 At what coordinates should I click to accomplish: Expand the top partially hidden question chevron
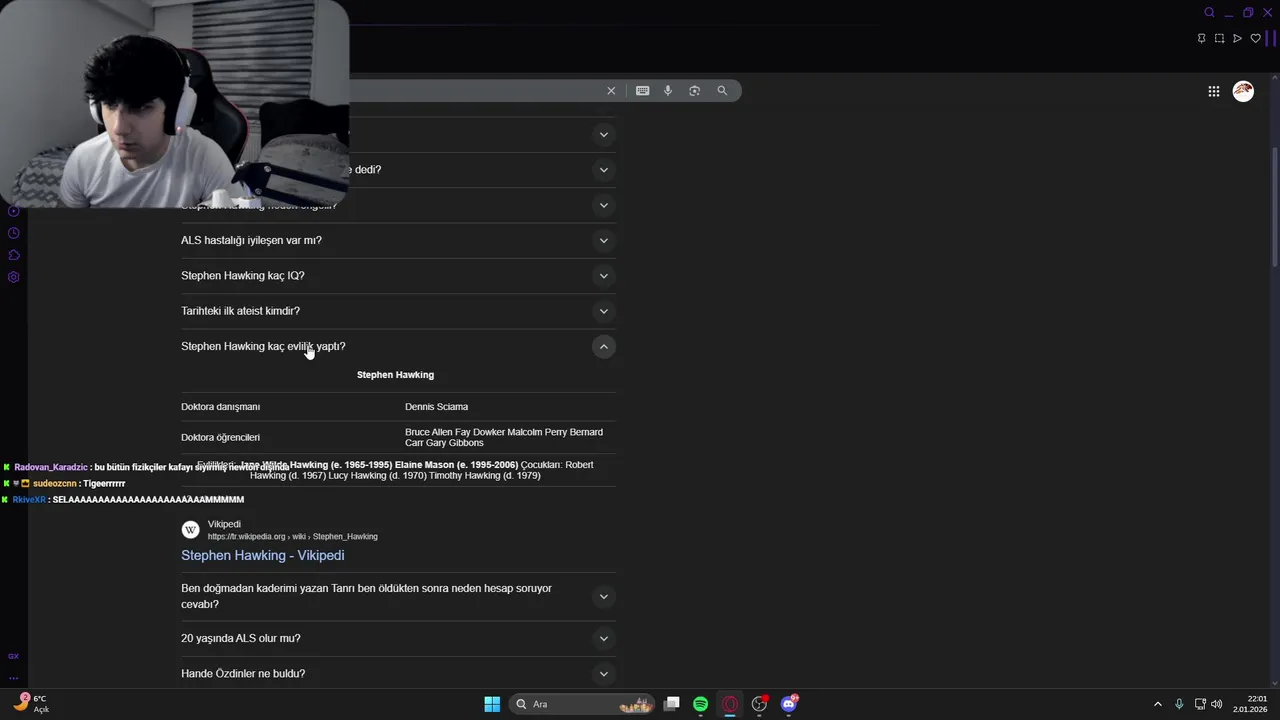point(603,134)
